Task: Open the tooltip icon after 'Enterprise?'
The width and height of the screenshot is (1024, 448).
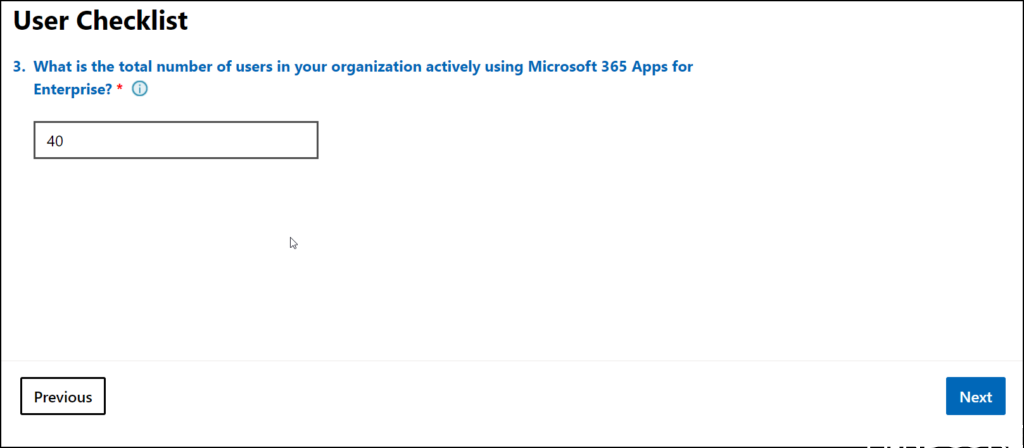Action: 140,89
